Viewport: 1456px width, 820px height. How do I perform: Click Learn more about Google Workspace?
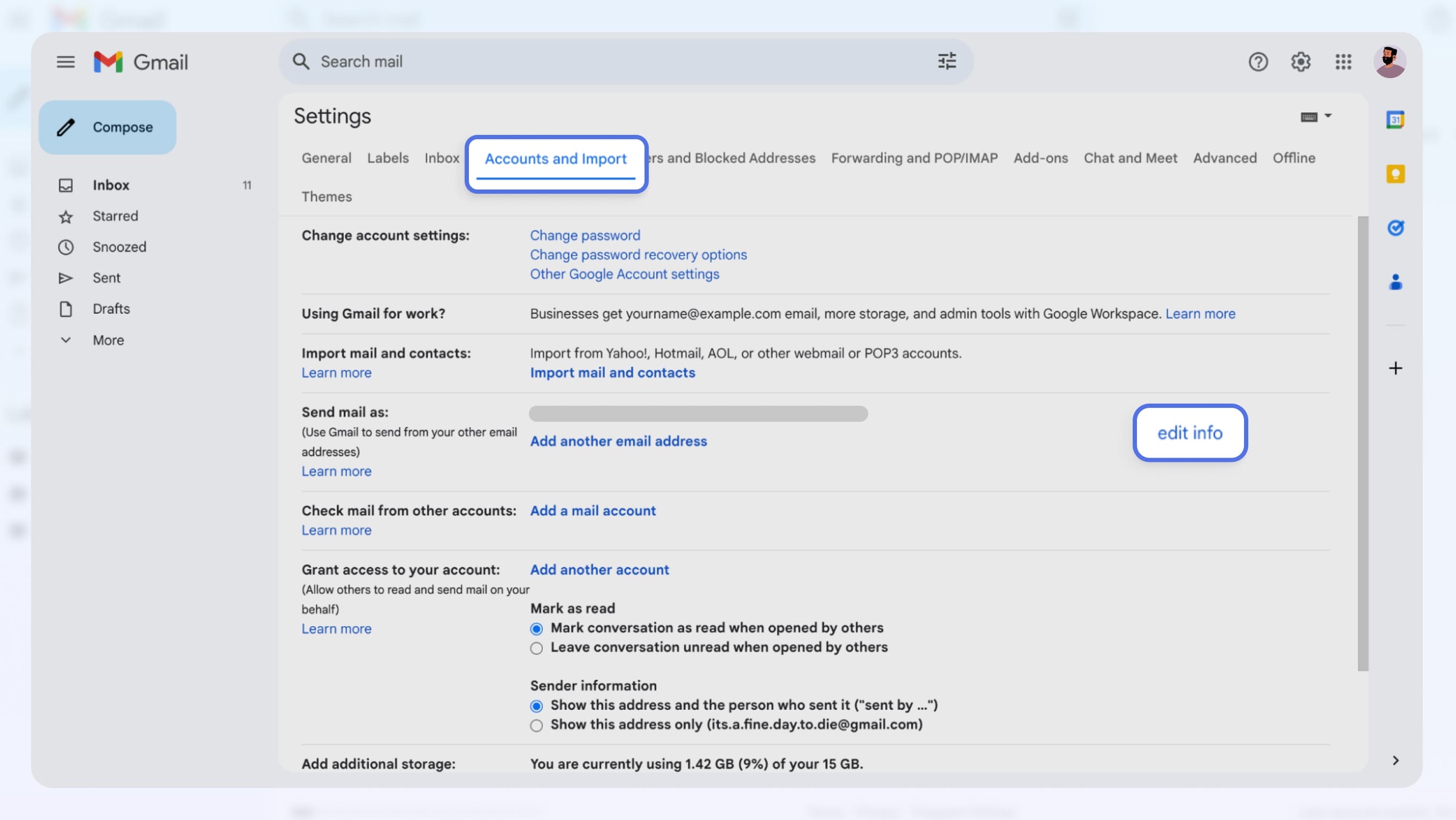[1200, 314]
